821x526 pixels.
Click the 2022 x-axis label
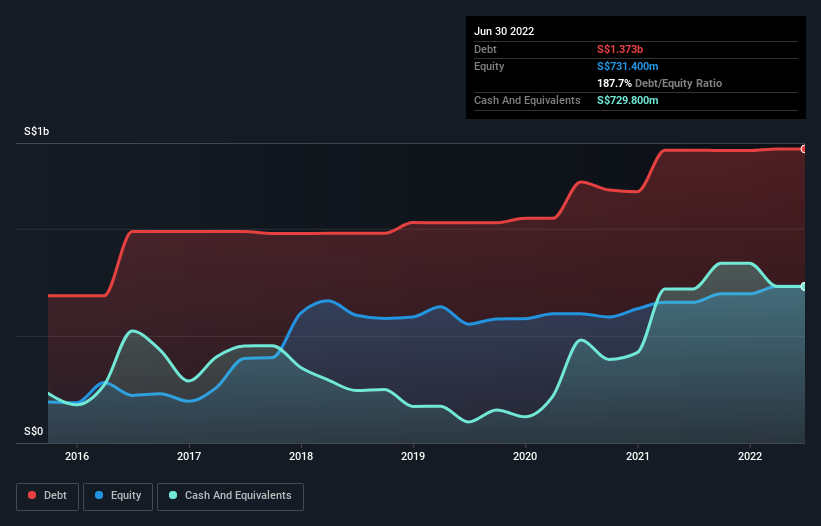[x=750, y=456]
